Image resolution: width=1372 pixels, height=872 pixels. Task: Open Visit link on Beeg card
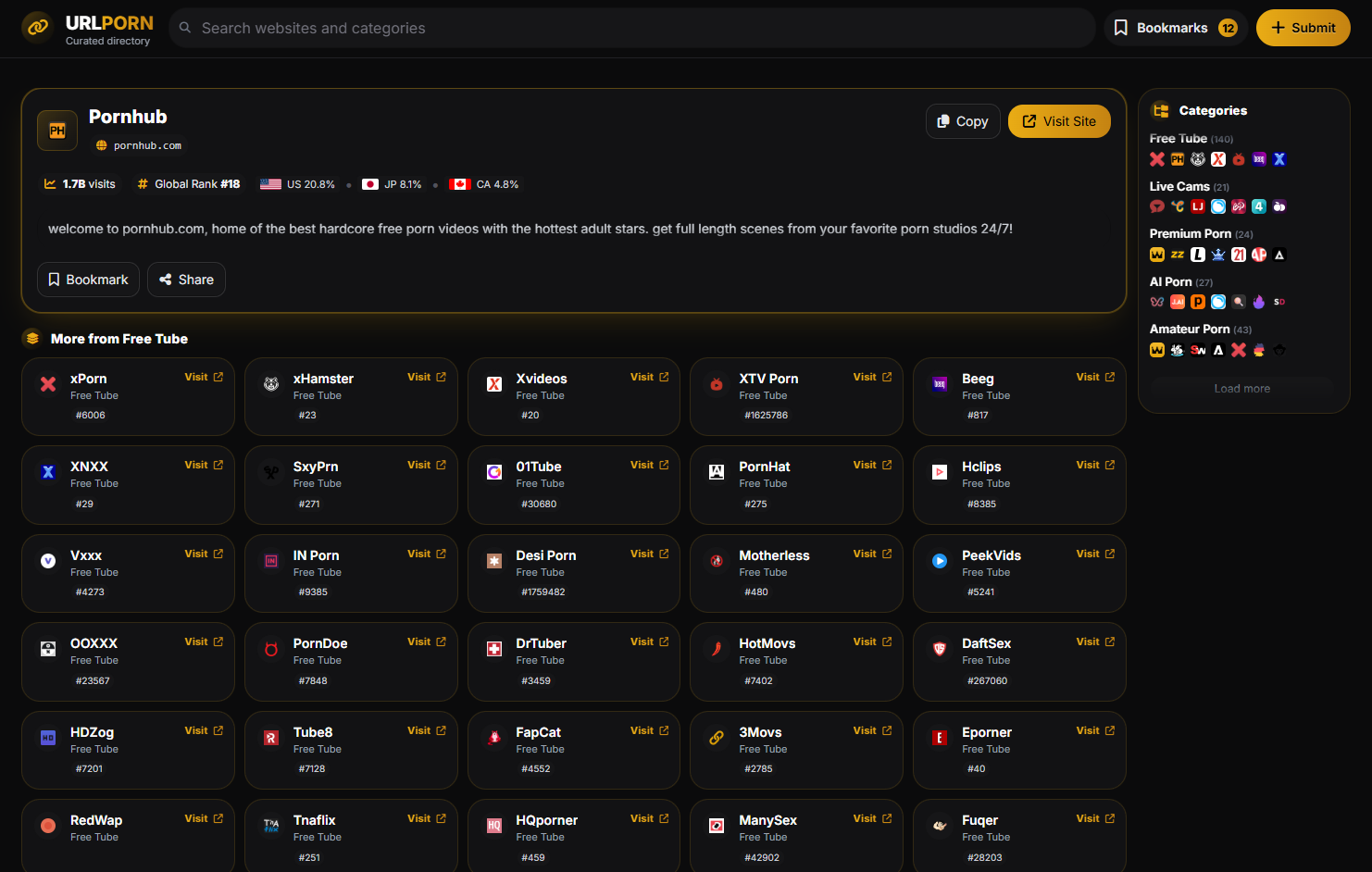coord(1095,377)
